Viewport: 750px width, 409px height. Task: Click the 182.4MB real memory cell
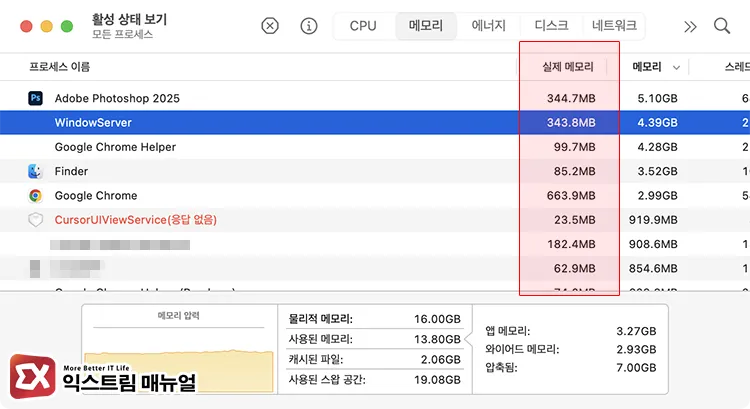point(571,244)
